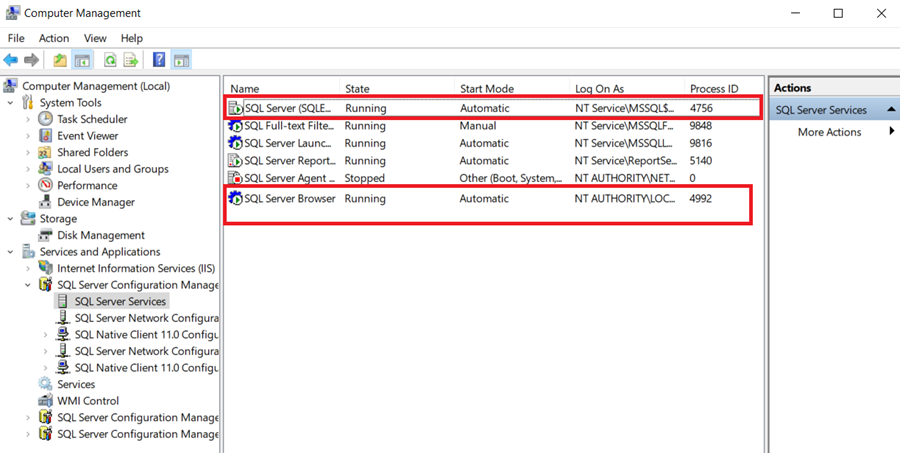
Task: Click the gray Forward arrow in toolbar
Action: pos(32,60)
